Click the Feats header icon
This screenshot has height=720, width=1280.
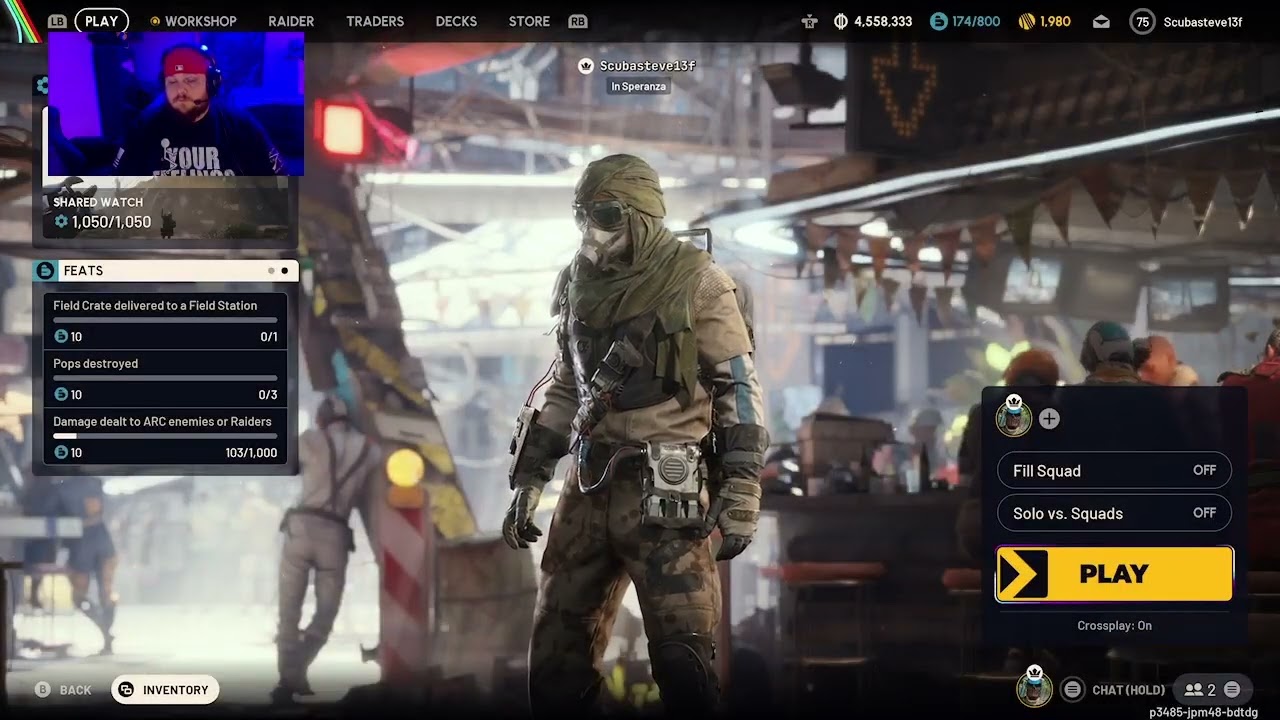[x=45, y=270]
